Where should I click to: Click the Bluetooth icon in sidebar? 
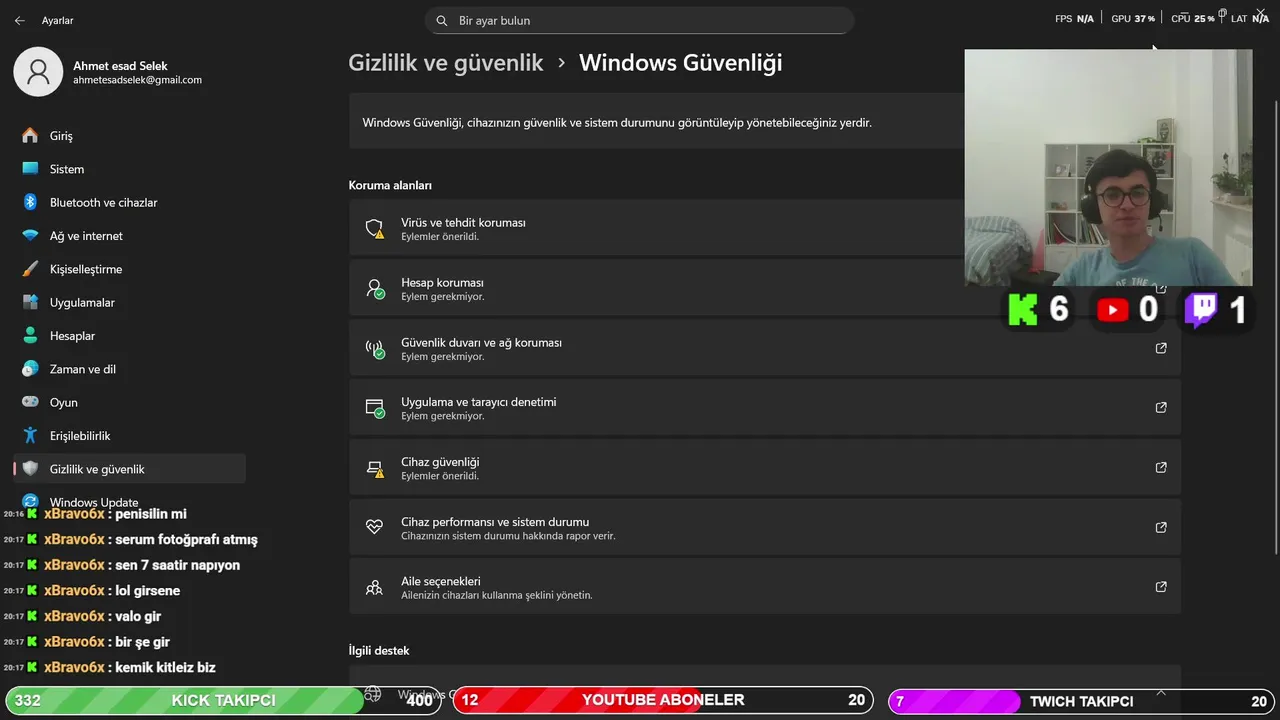pos(30,202)
